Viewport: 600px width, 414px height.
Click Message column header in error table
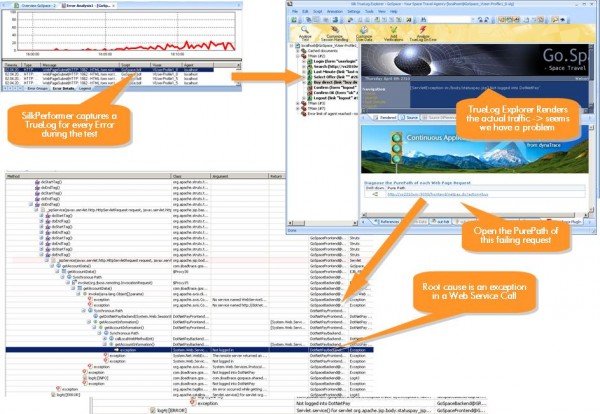click(x=80, y=65)
